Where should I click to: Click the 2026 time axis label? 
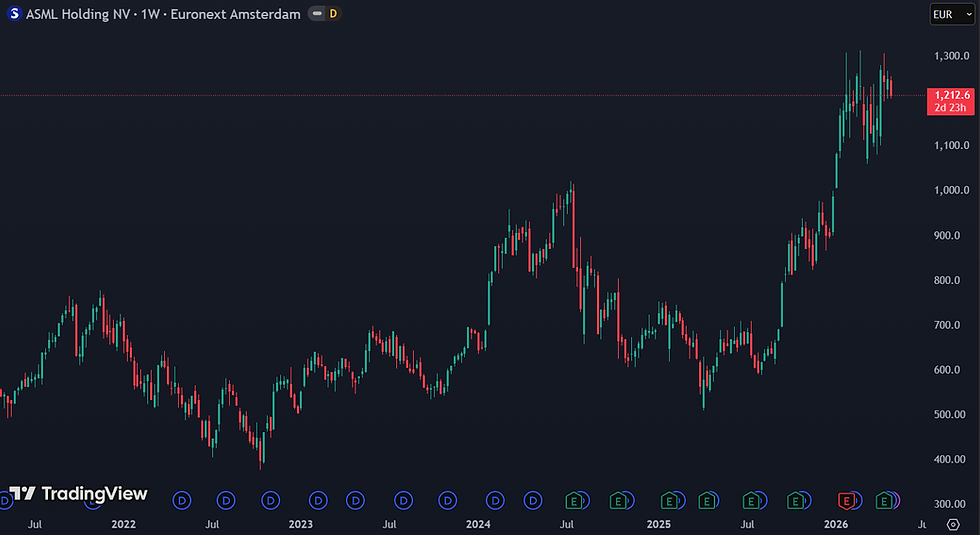[x=836, y=524]
